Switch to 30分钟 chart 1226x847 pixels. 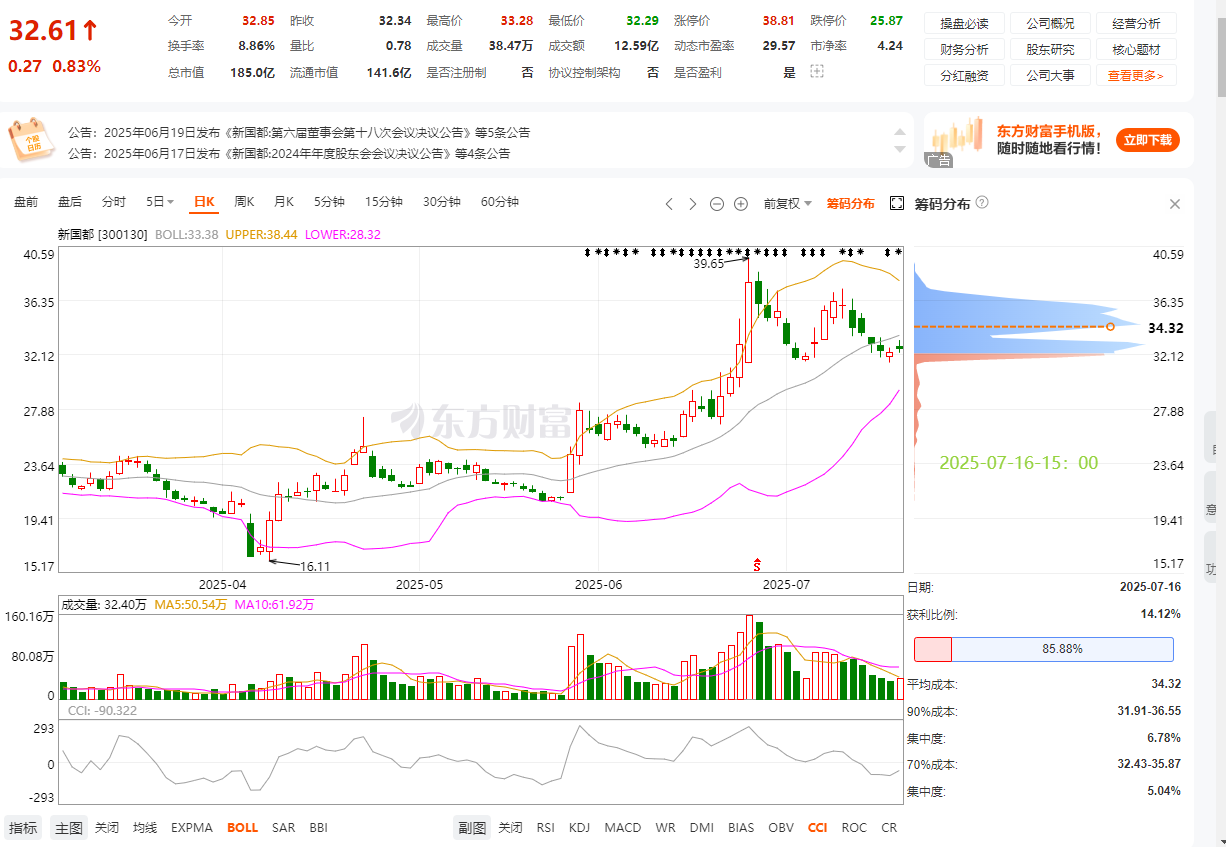click(441, 202)
